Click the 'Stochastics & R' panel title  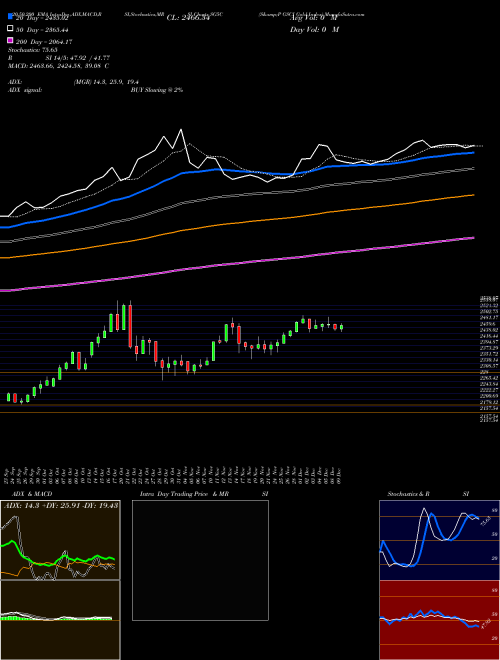pyautogui.click(x=408, y=494)
